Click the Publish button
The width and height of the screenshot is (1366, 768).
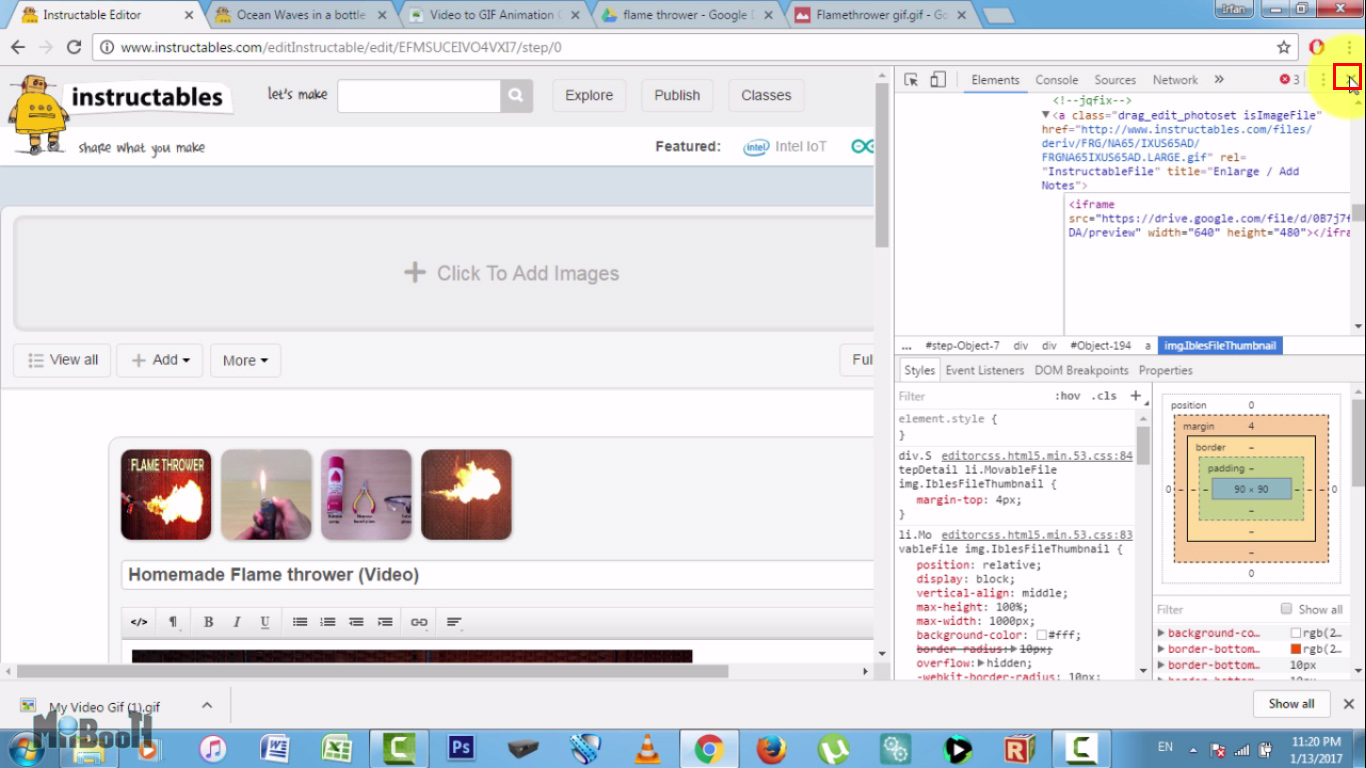point(677,96)
